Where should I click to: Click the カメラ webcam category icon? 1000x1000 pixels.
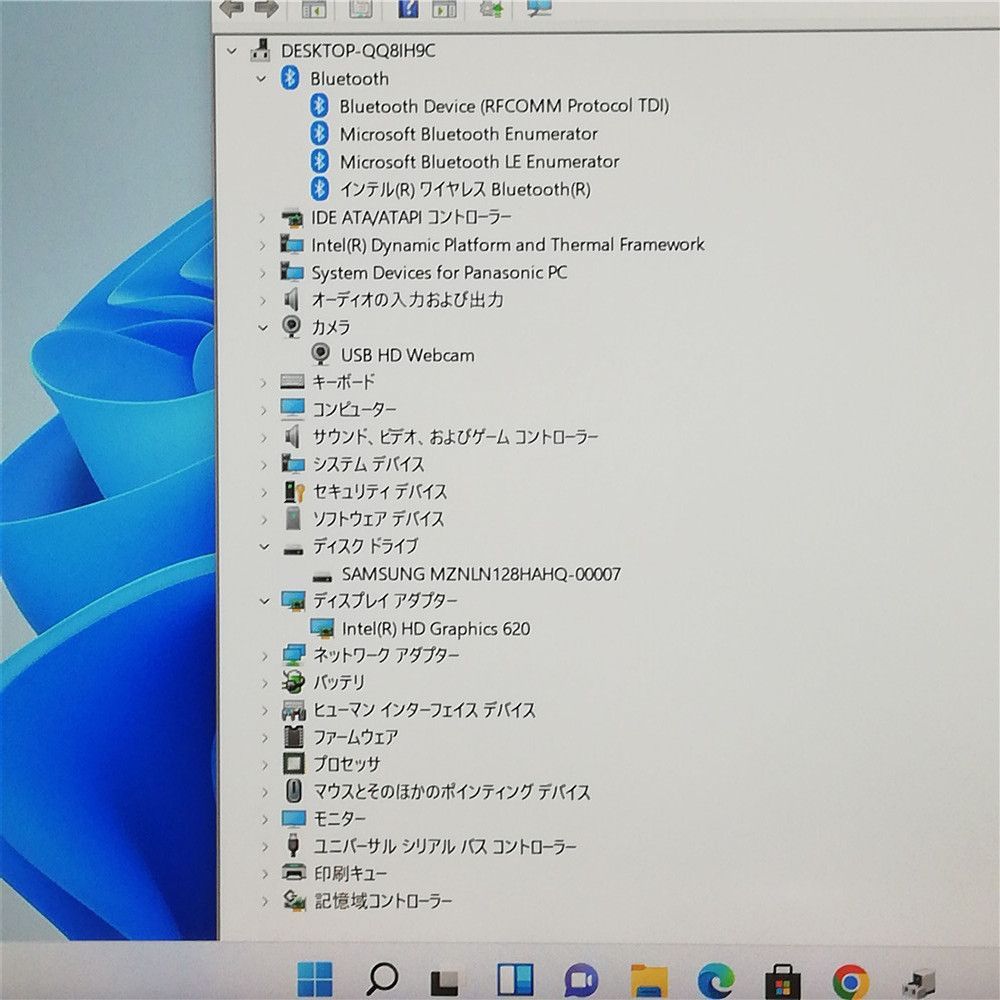291,327
